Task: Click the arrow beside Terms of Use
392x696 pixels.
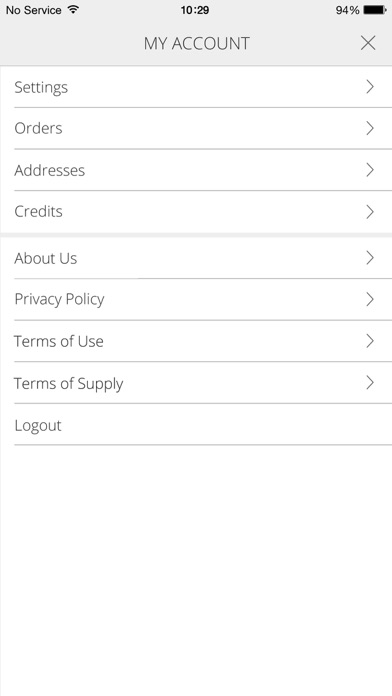Action: tap(370, 341)
